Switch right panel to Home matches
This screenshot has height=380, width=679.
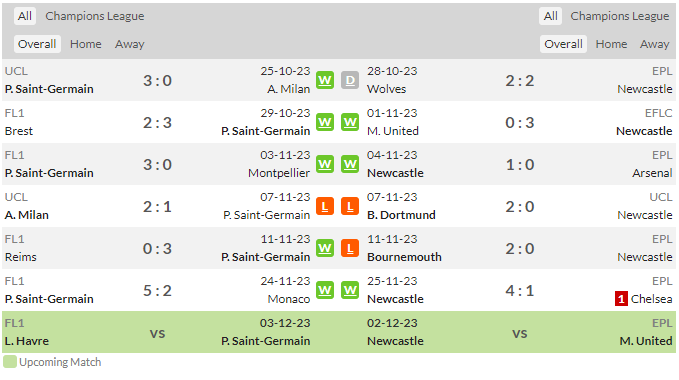click(x=611, y=44)
